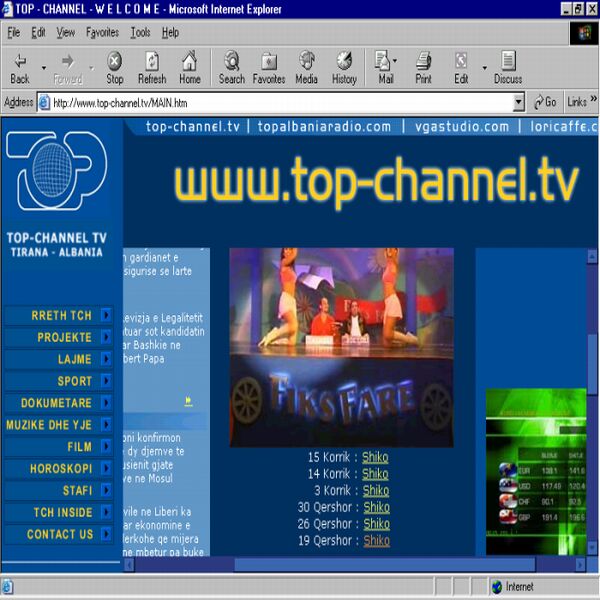This screenshot has width=600, height=600.
Task: Click the page icon in address bar
Action: [x=44, y=103]
